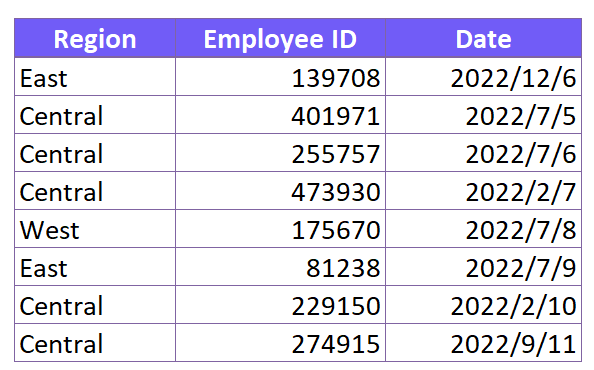Click the cell with employee ID 401971
The height and width of the screenshot is (370, 594).
coord(280,115)
